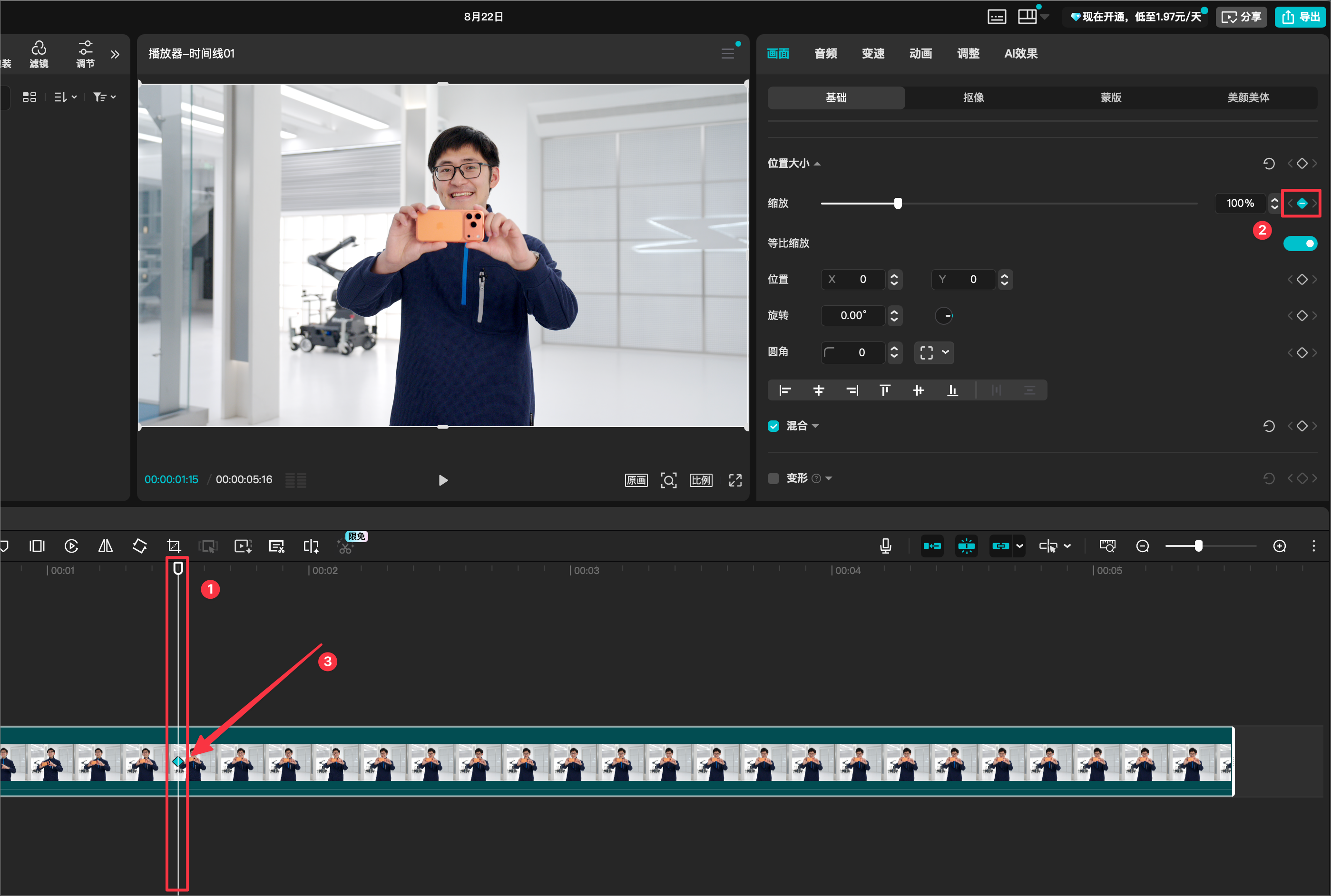
Task: Click the position X input field
Action: pyautogui.click(x=854, y=280)
